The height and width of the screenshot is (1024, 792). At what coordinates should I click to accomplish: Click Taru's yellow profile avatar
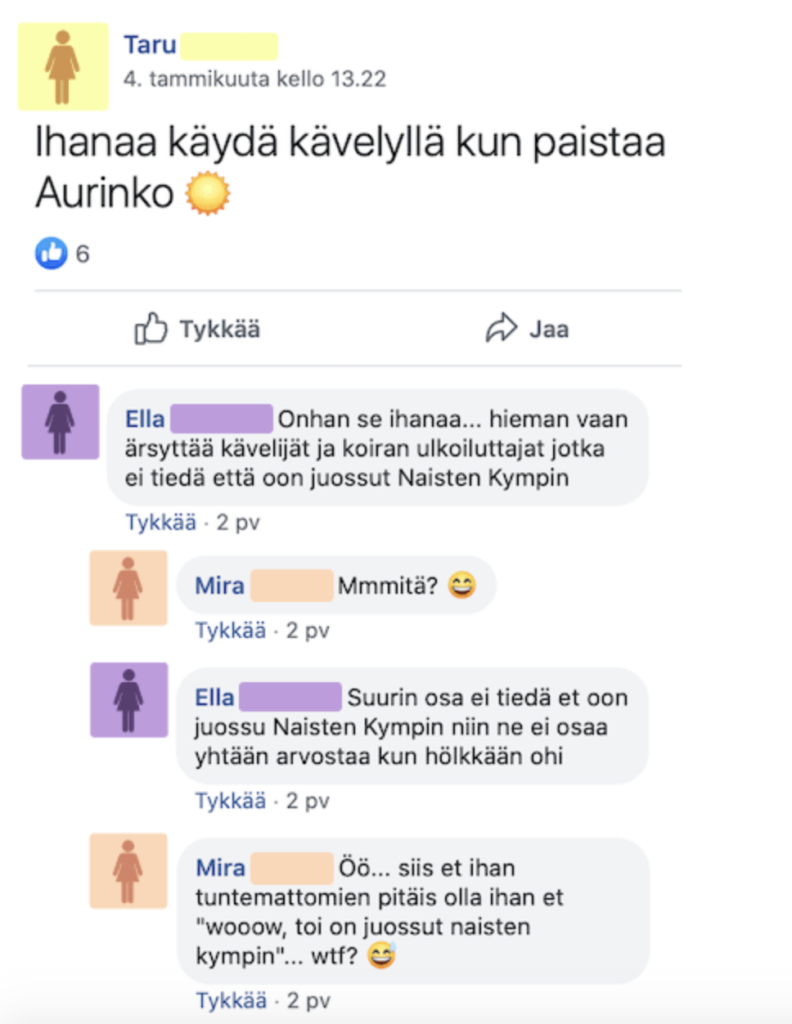pyautogui.click(x=63, y=67)
